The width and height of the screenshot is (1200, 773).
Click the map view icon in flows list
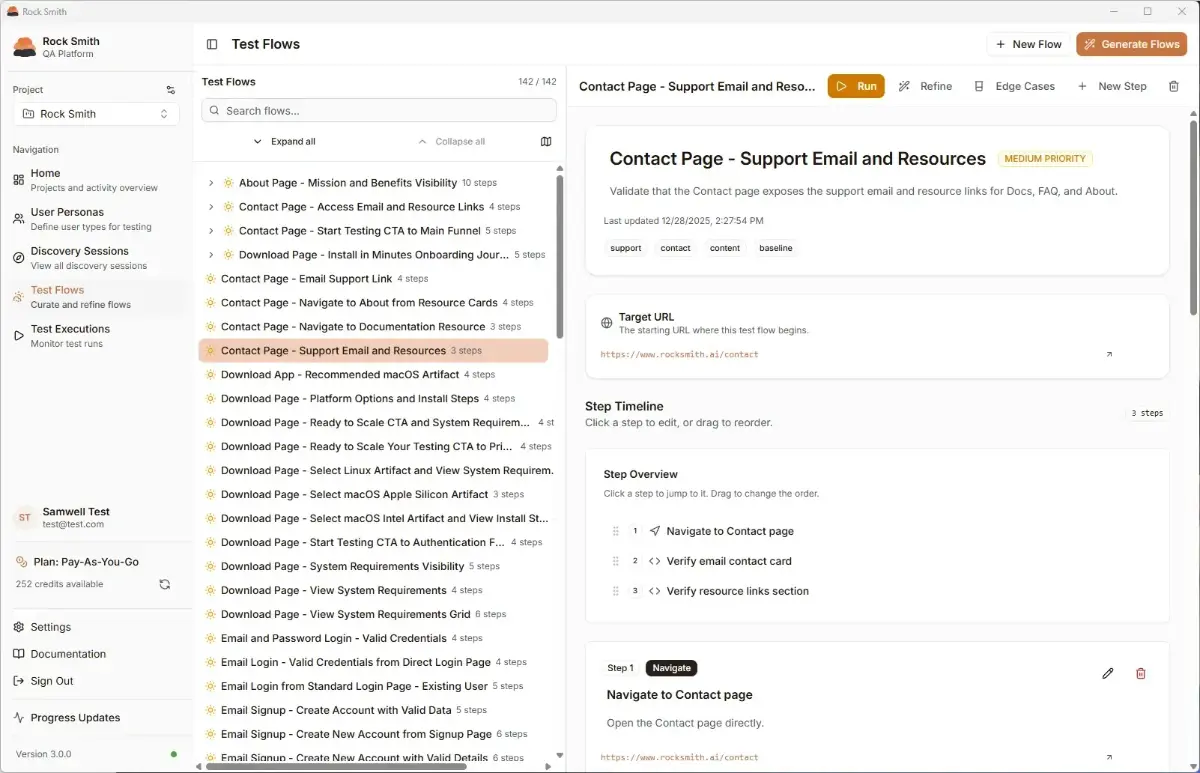coord(546,142)
